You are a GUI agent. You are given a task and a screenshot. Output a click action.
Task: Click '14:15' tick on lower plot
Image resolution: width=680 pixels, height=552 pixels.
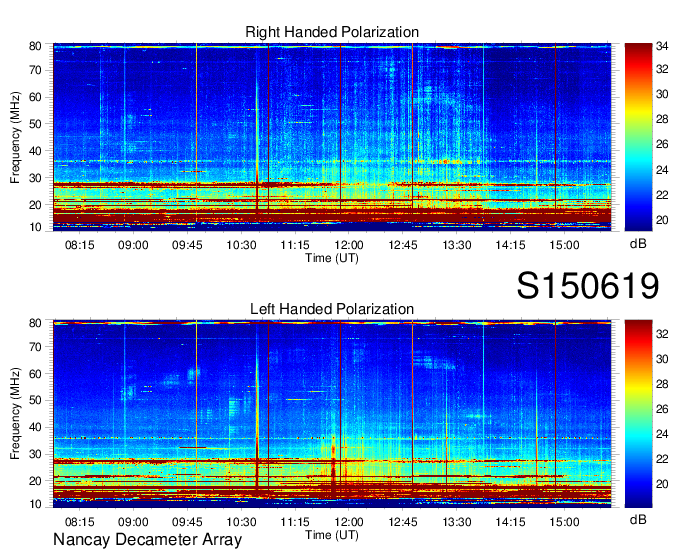point(510,522)
